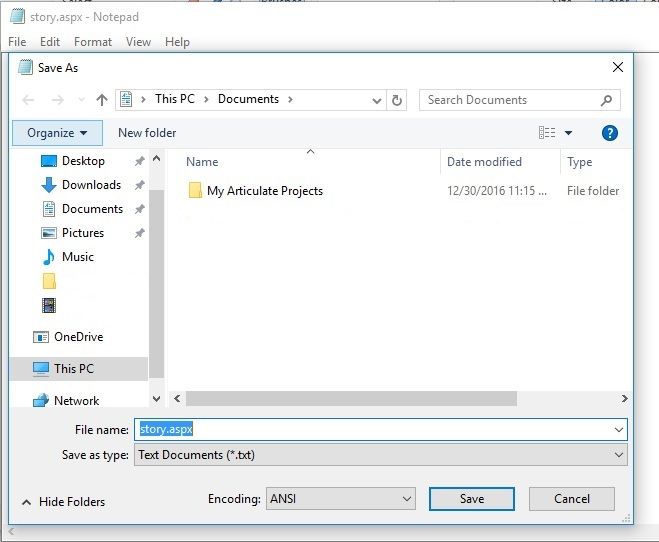The image size is (659, 542).
Task: Open Notepad Format menu
Action: click(x=93, y=42)
